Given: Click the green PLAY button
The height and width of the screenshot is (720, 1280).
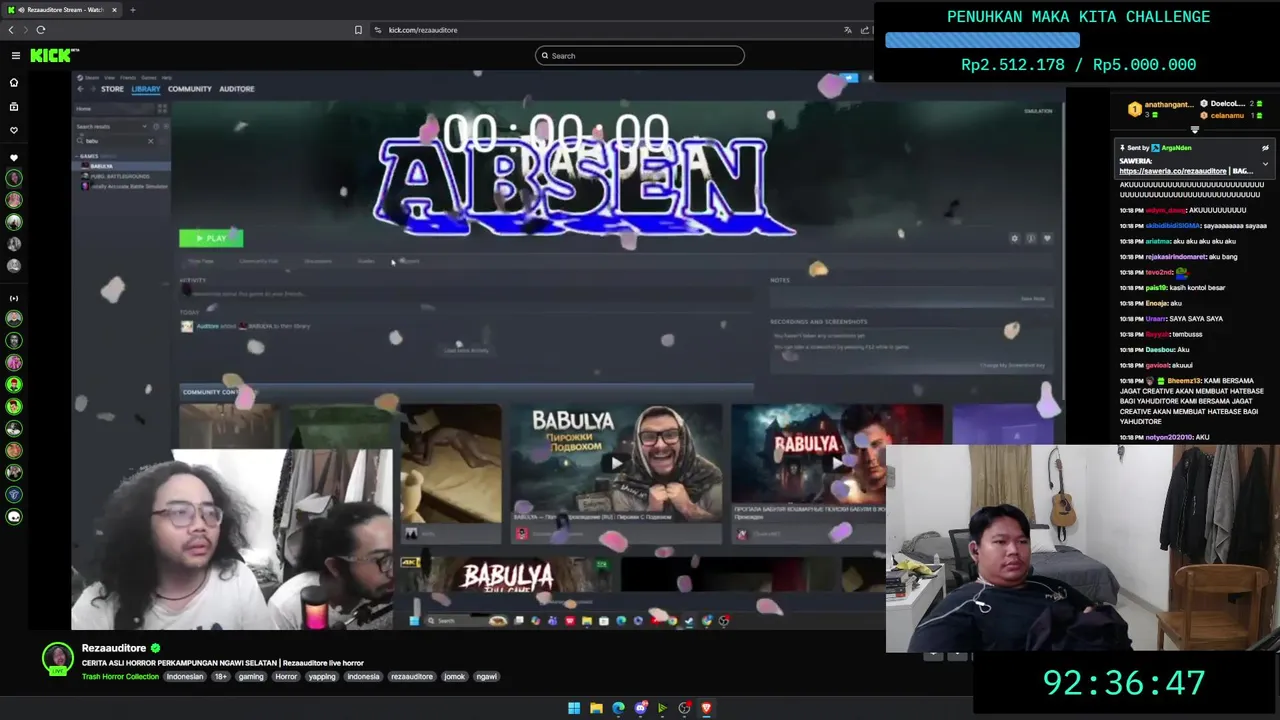Looking at the screenshot, I should click(211, 238).
